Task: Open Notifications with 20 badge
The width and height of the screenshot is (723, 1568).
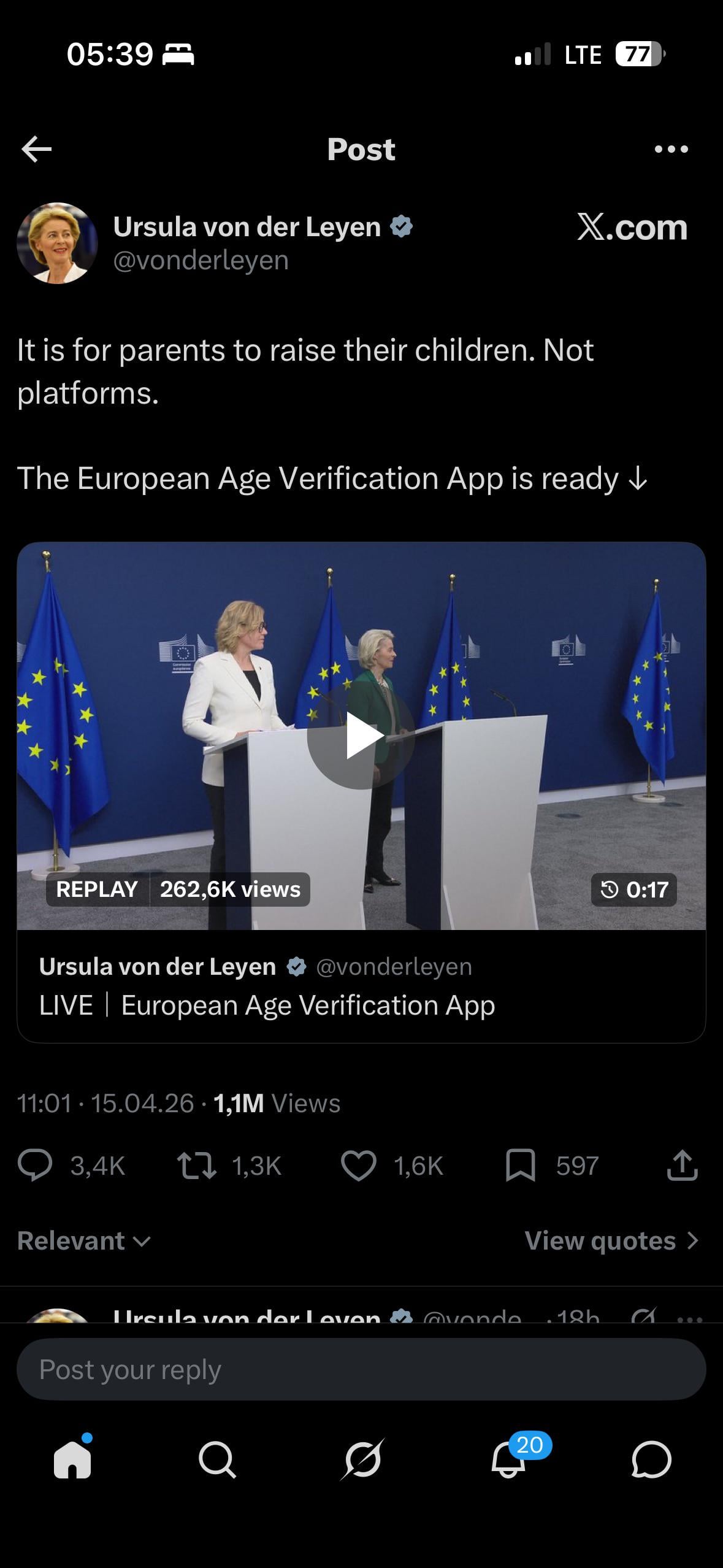Action: (x=509, y=1459)
